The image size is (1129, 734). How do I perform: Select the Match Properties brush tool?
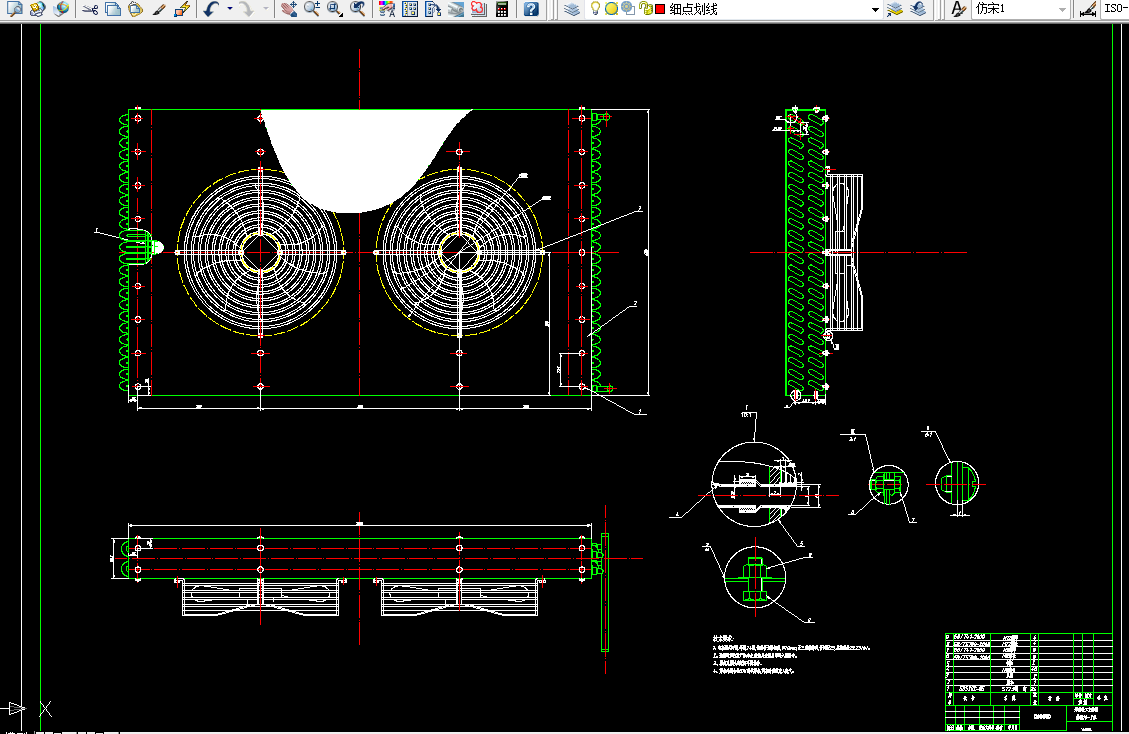click(x=159, y=9)
